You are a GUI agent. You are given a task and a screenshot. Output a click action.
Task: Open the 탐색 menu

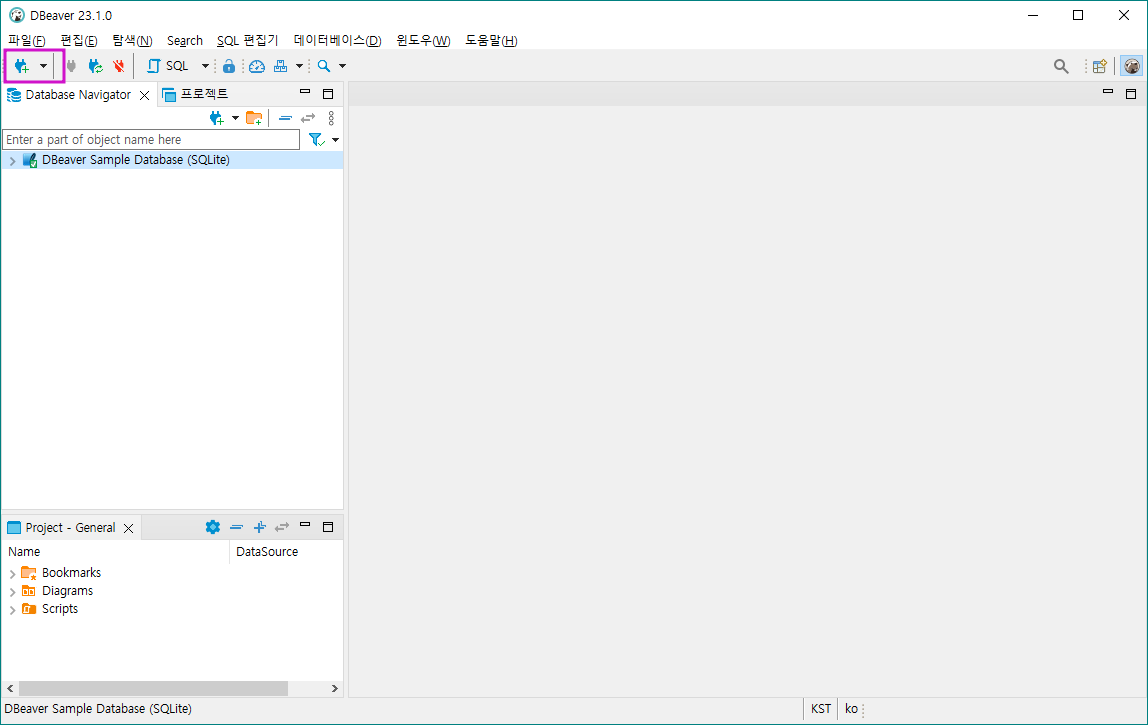pyautogui.click(x=132, y=40)
